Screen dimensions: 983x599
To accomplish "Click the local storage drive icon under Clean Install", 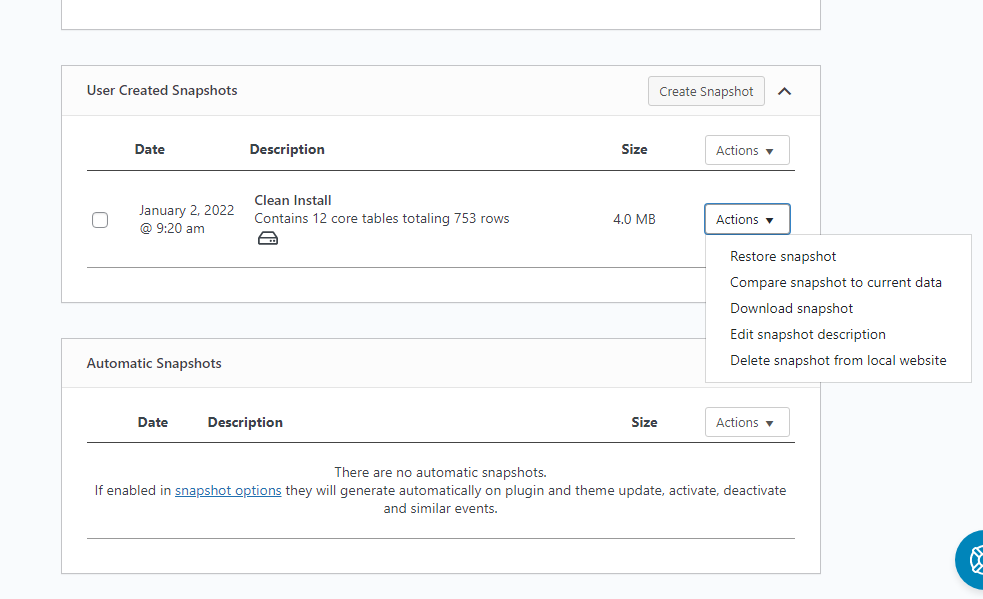I will point(267,238).
